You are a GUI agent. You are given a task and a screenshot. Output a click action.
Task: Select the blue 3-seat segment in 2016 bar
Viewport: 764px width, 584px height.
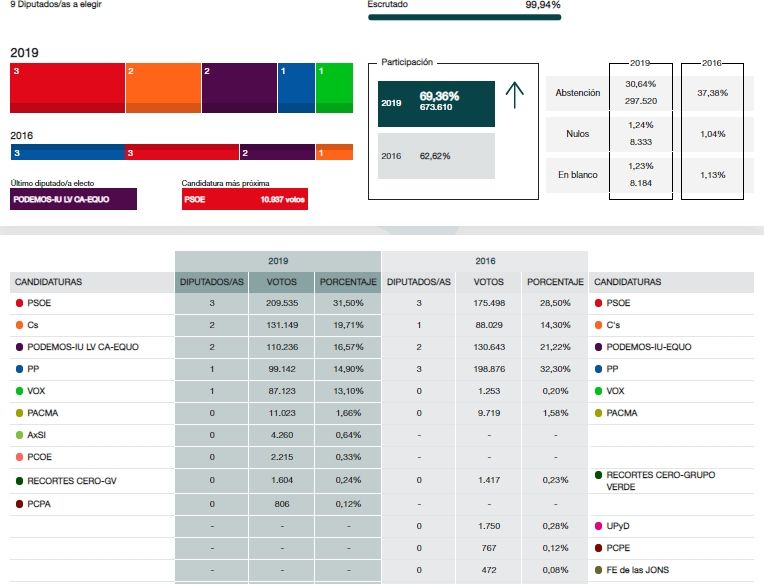pyautogui.click(x=66, y=152)
